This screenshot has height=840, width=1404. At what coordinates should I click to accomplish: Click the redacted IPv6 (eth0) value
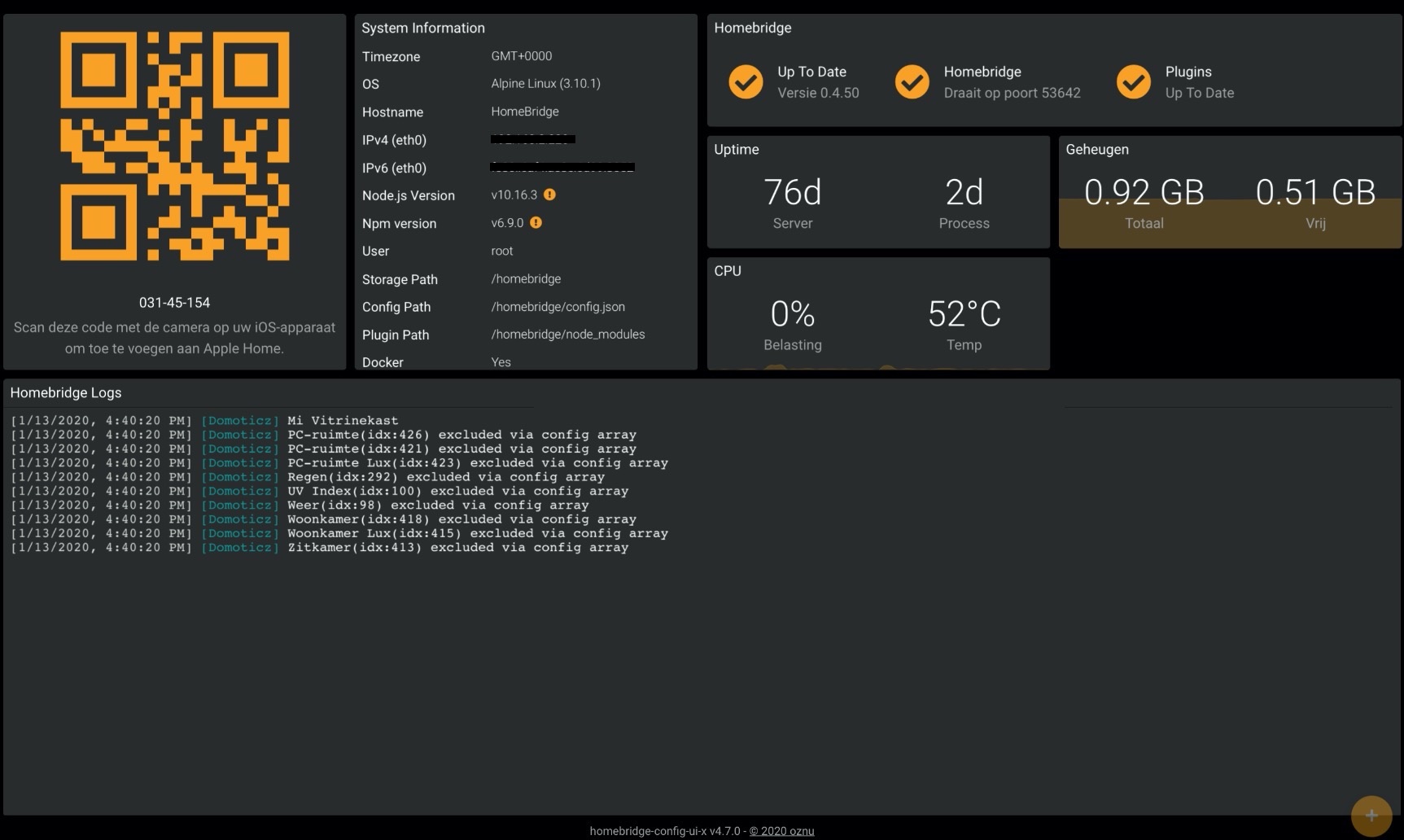coord(562,167)
